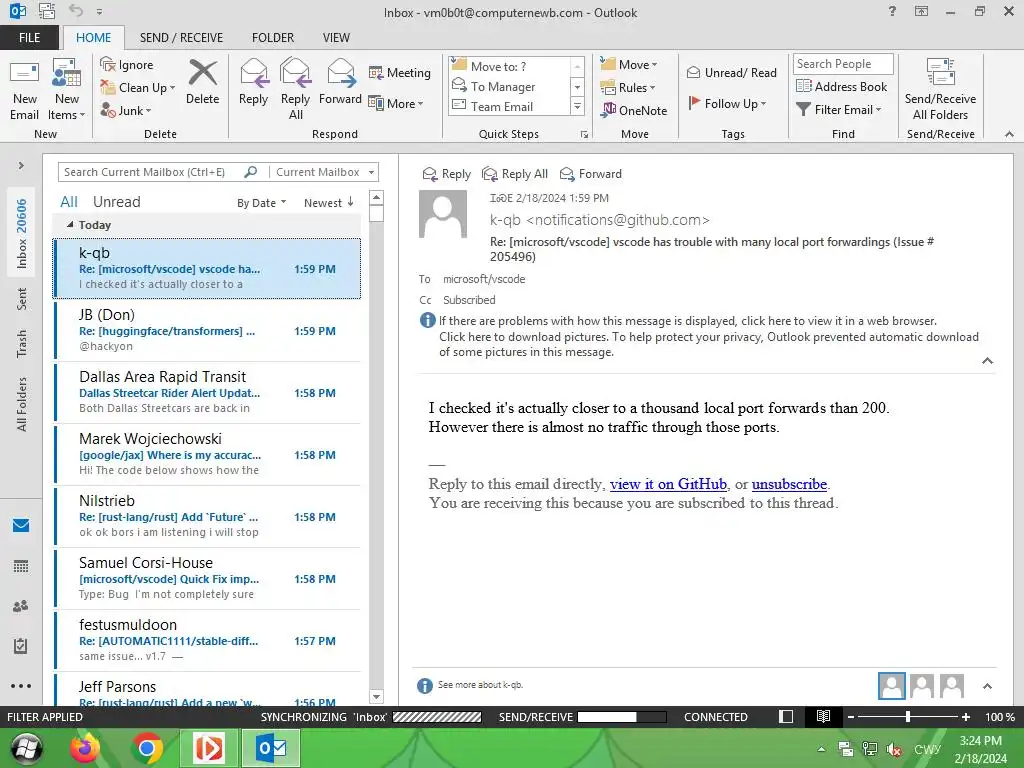Send selected message to OneNote
The image size is (1024, 768).
(x=634, y=110)
